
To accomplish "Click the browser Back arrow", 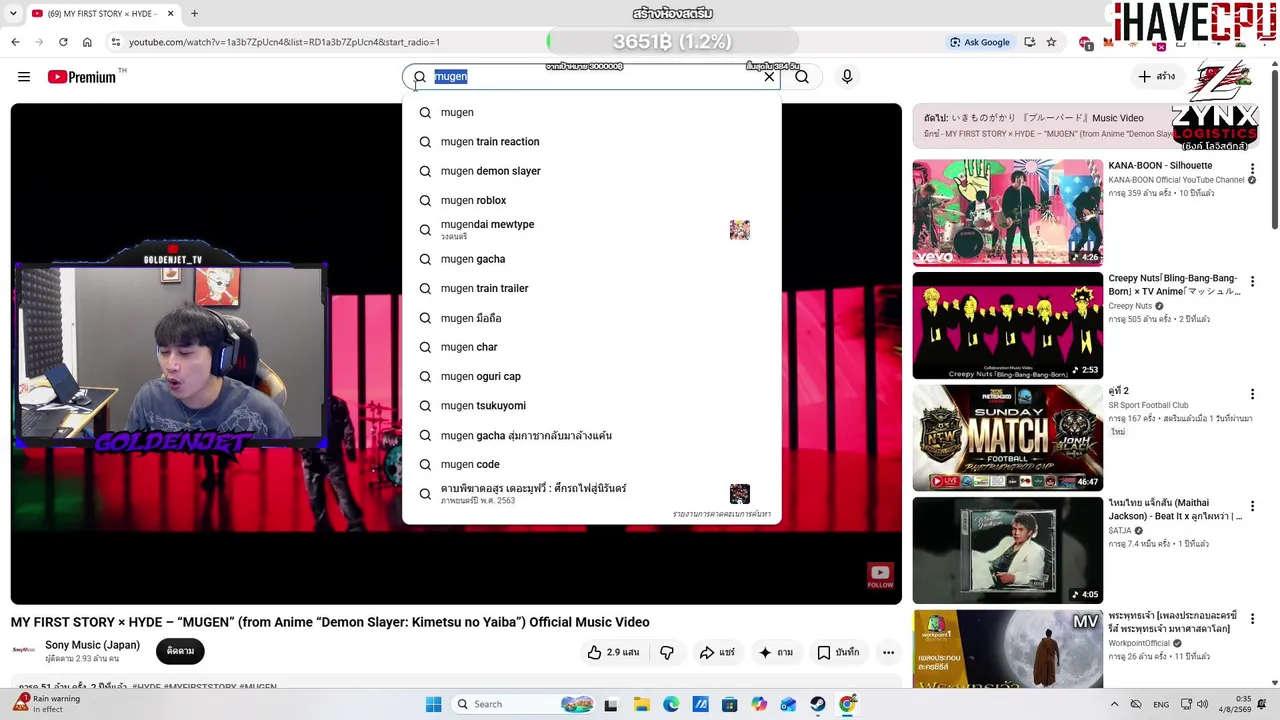I will point(15,42).
